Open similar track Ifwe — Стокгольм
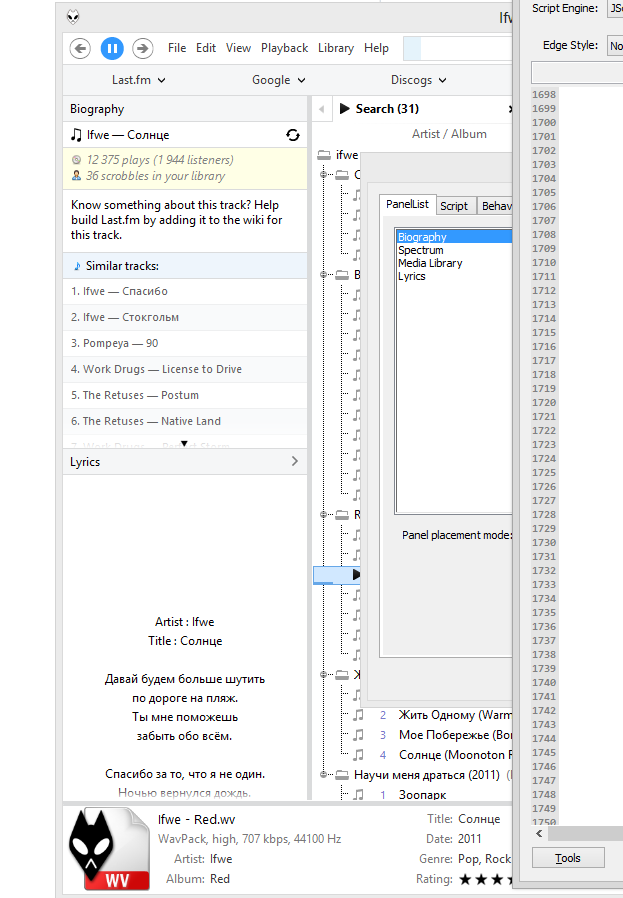The width and height of the screenshot is (623, 898). [185, 317]
